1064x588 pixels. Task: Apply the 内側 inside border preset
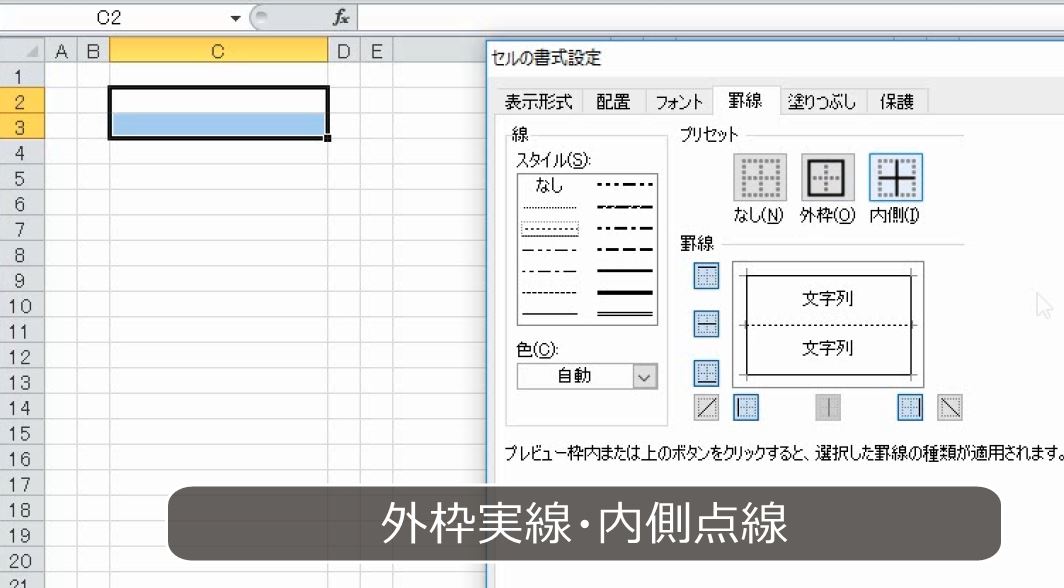coord(896,178)
